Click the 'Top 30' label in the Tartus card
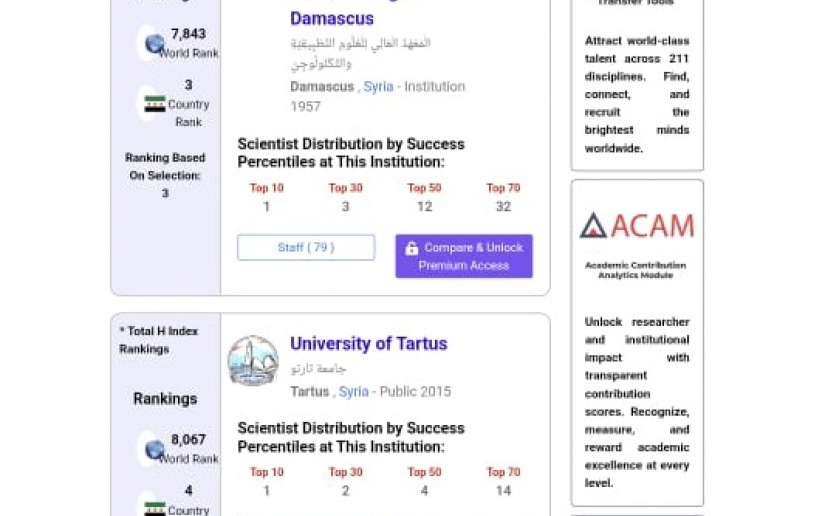 point(345,472)
